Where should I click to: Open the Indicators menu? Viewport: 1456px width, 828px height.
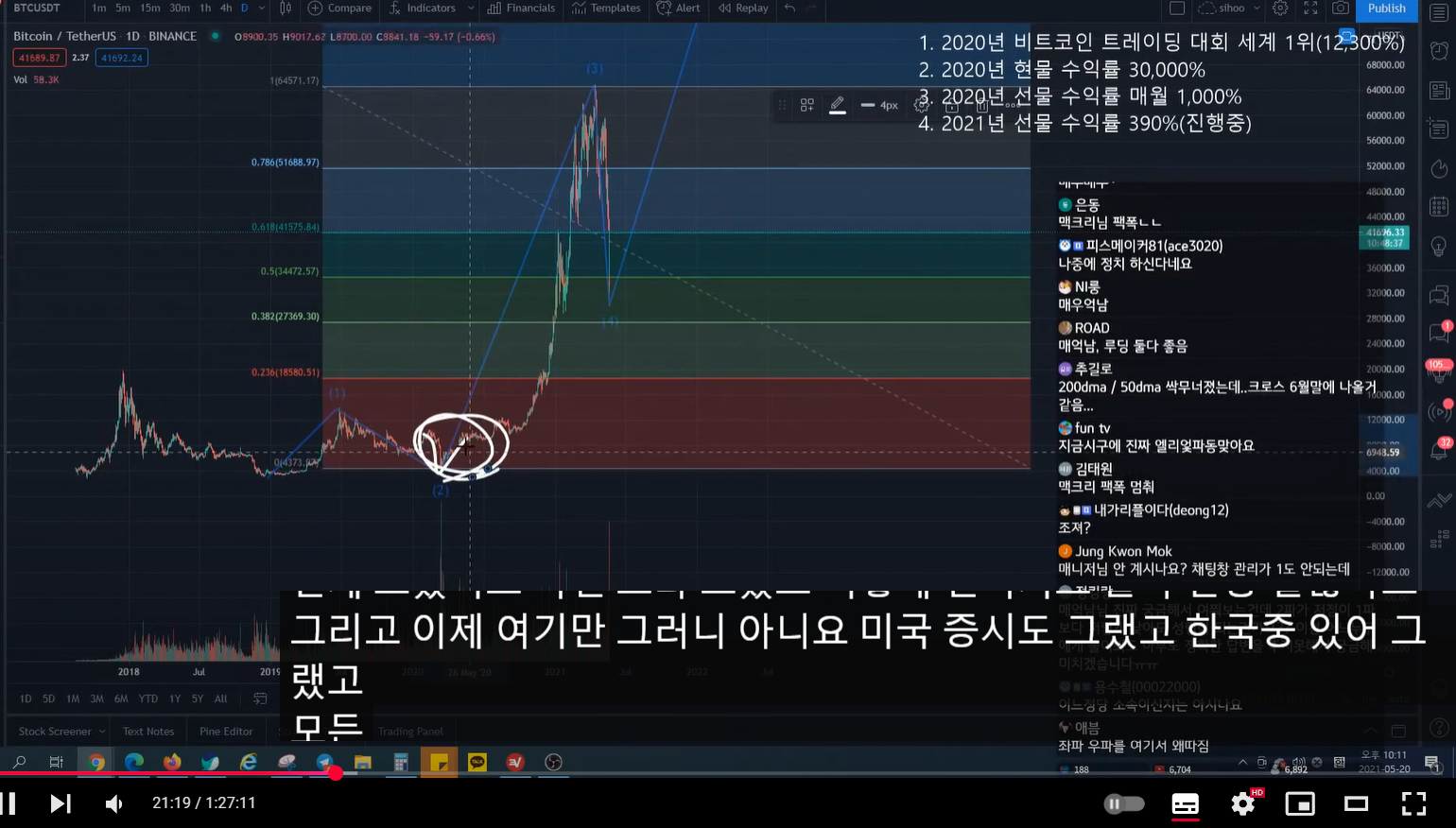tap(423, 9)
